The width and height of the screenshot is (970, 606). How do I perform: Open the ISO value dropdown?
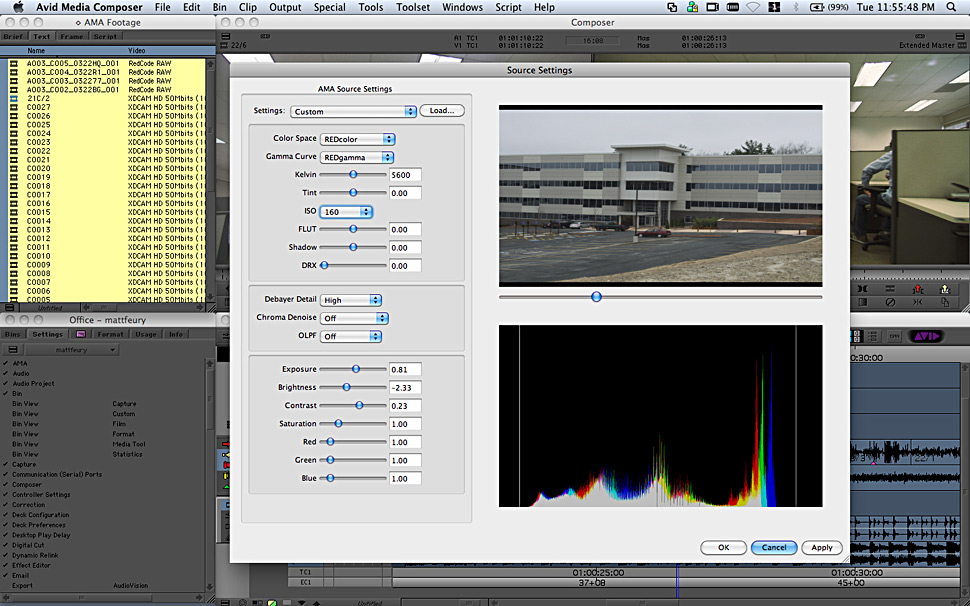click(346, 212)
